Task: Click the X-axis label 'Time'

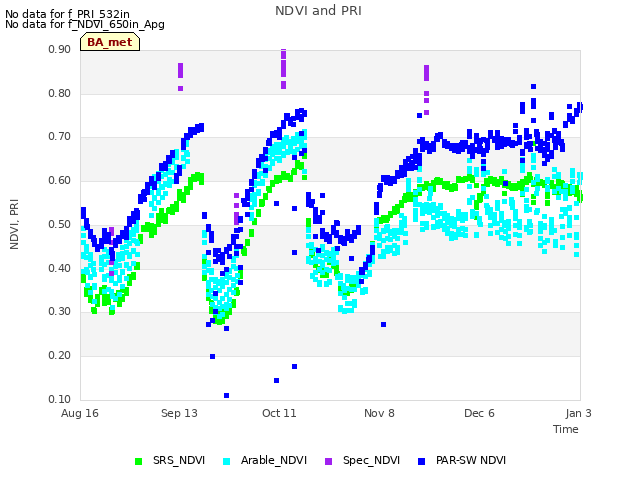Action: point(566,429)
